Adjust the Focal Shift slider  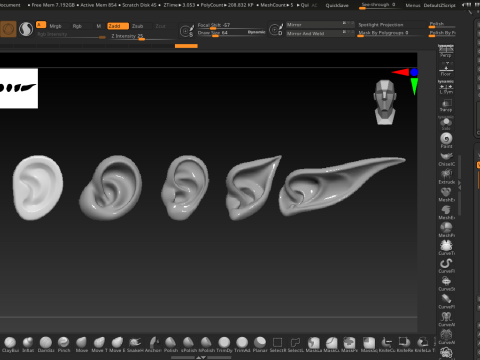tap(231, 25)
